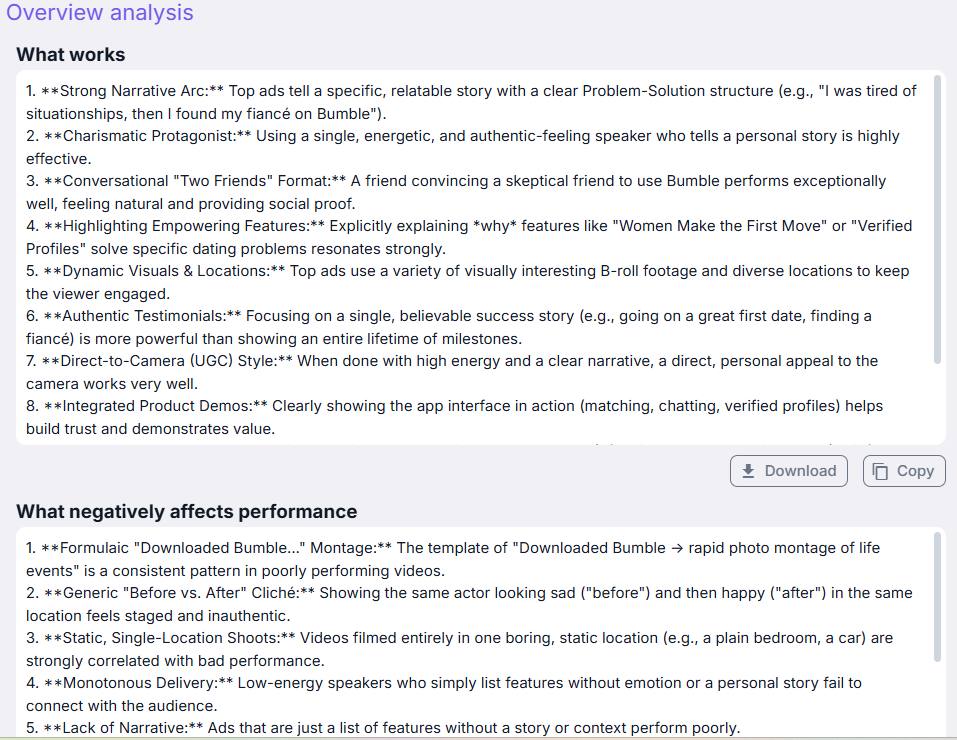Screen dimensions: 957x740
Task: Click the download arrow icon
Action: coord(748,471)
